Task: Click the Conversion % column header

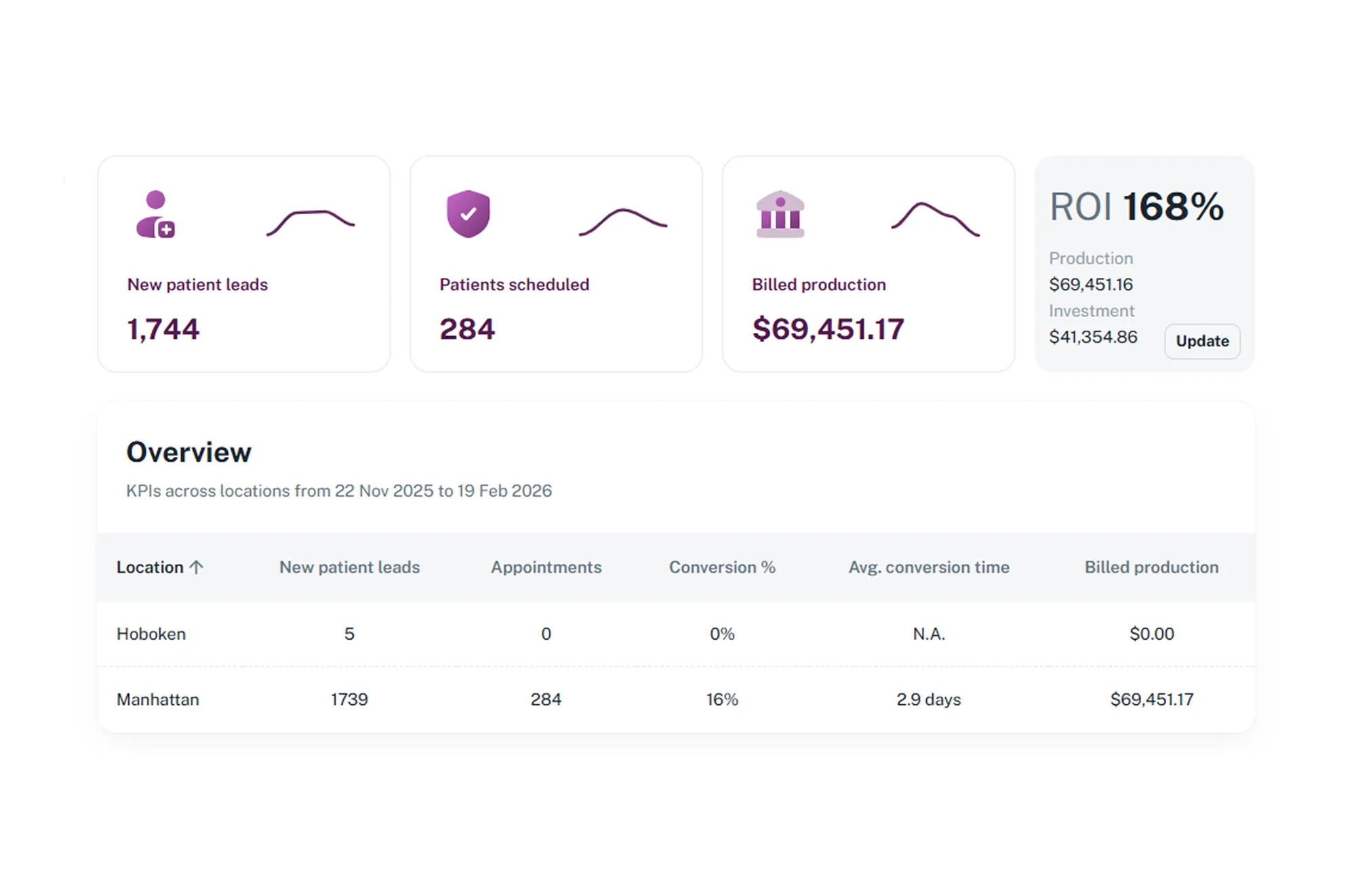Action: click(722, 567)
